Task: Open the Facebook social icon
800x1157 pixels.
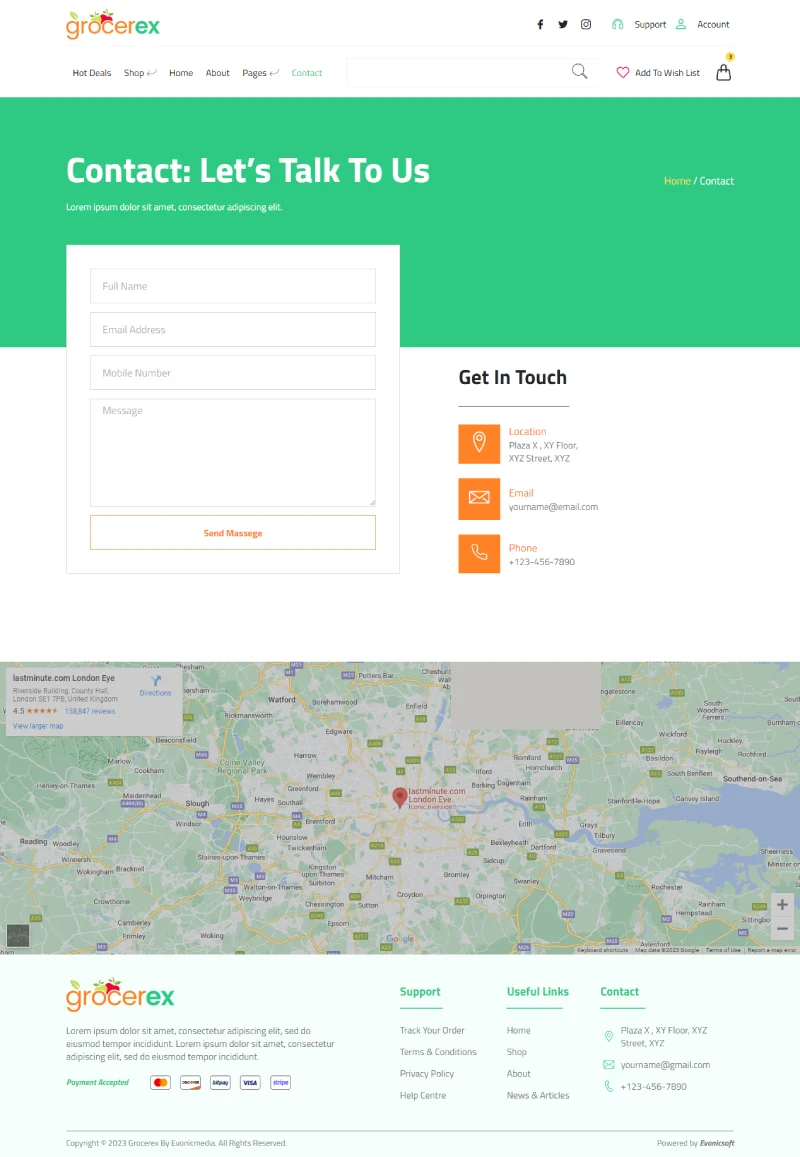Action: click(540, 24)
